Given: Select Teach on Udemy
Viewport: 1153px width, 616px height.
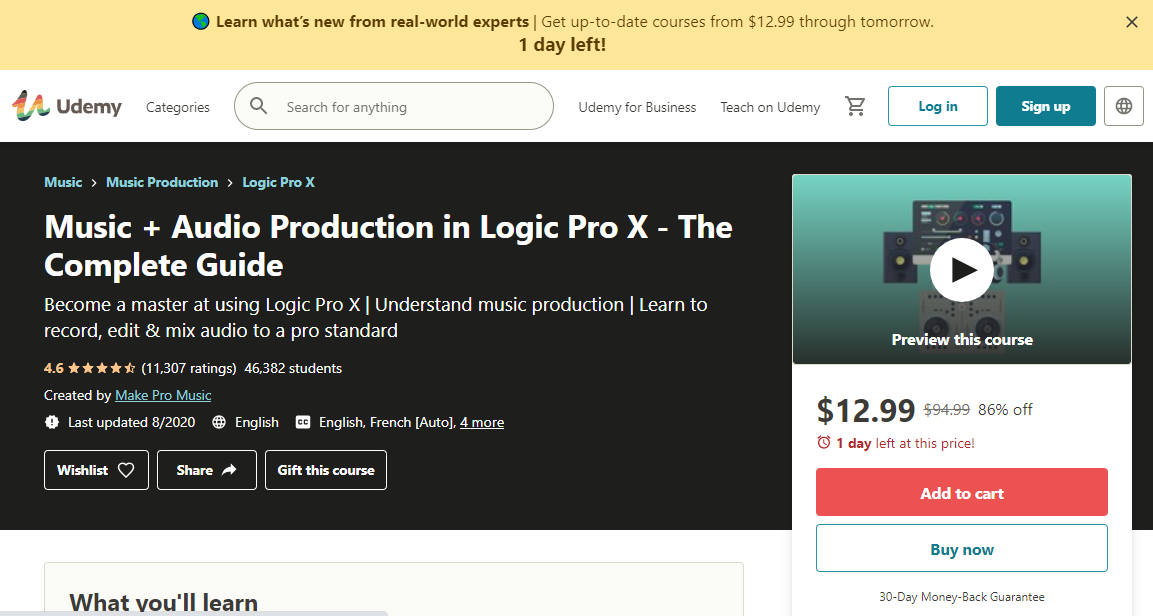Looking at the screenshot, I should (770, 106).
